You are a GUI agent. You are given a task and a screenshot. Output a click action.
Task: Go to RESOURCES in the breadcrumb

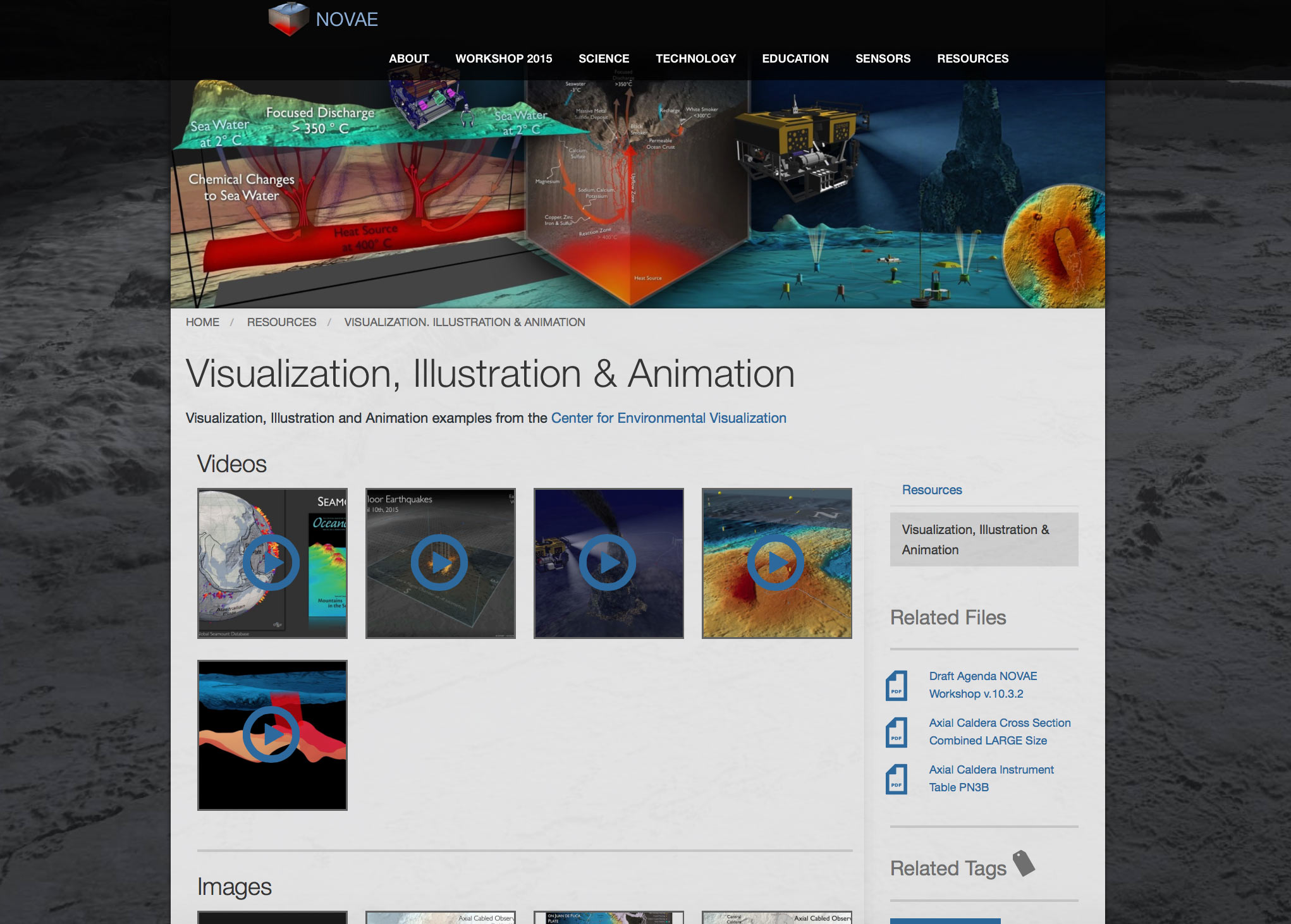(x=281, y=322)
